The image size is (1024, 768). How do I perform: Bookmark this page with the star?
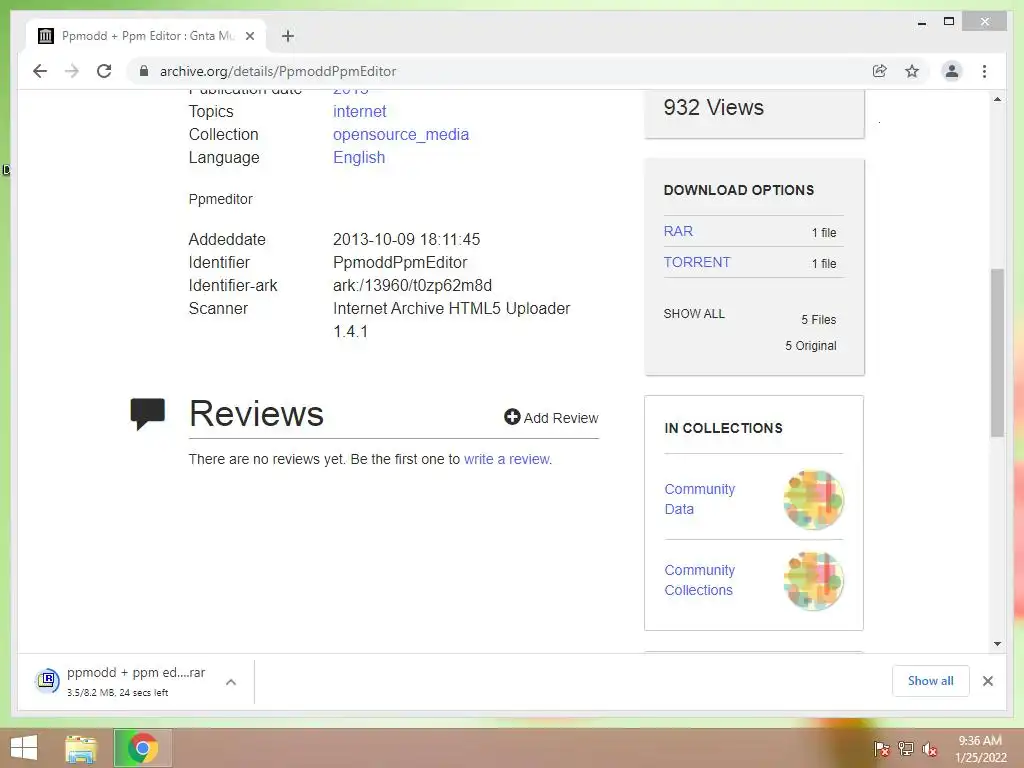click(912, 71)
